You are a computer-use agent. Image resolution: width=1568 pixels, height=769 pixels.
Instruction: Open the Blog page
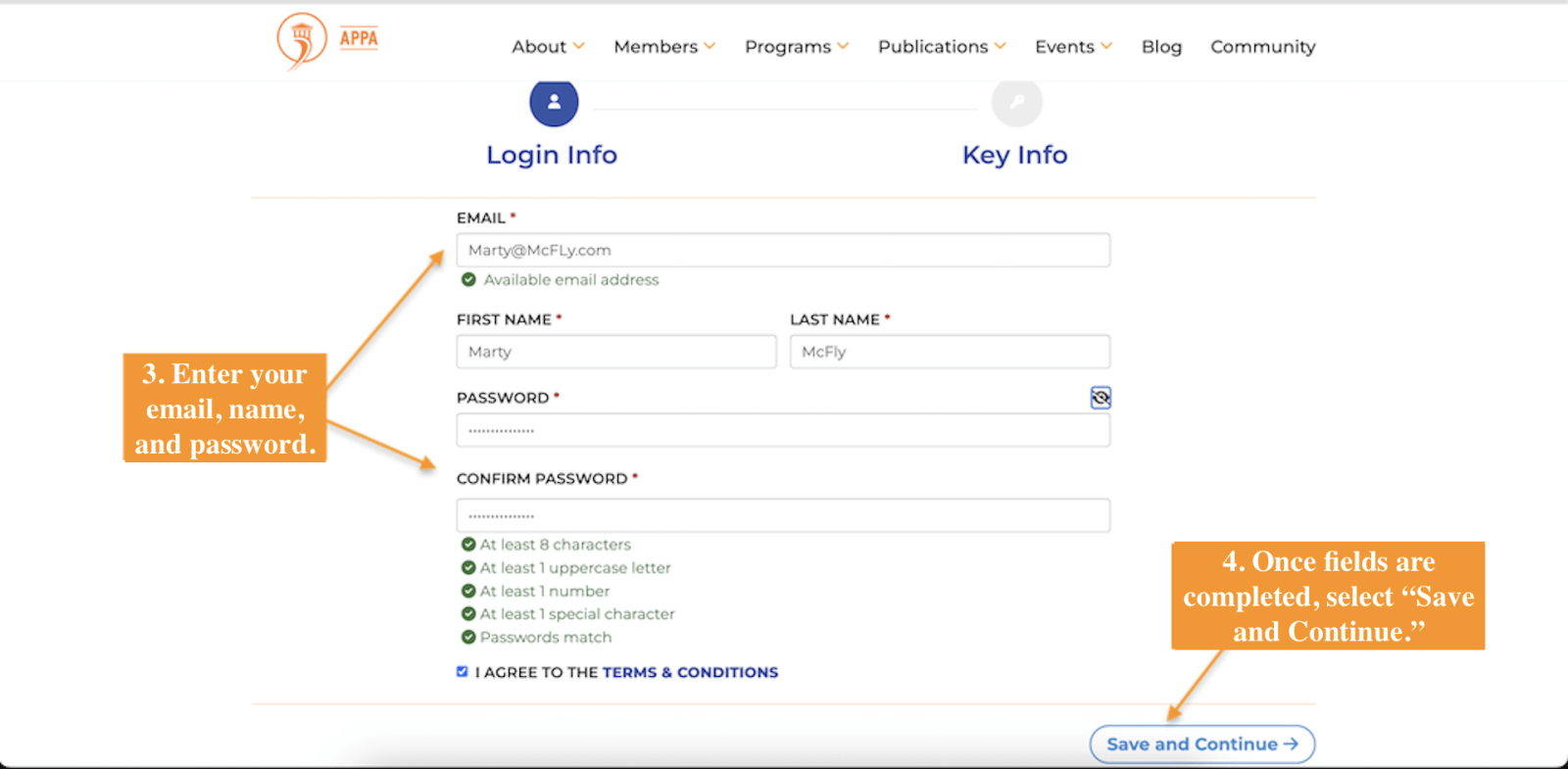tap(1161, 47)
